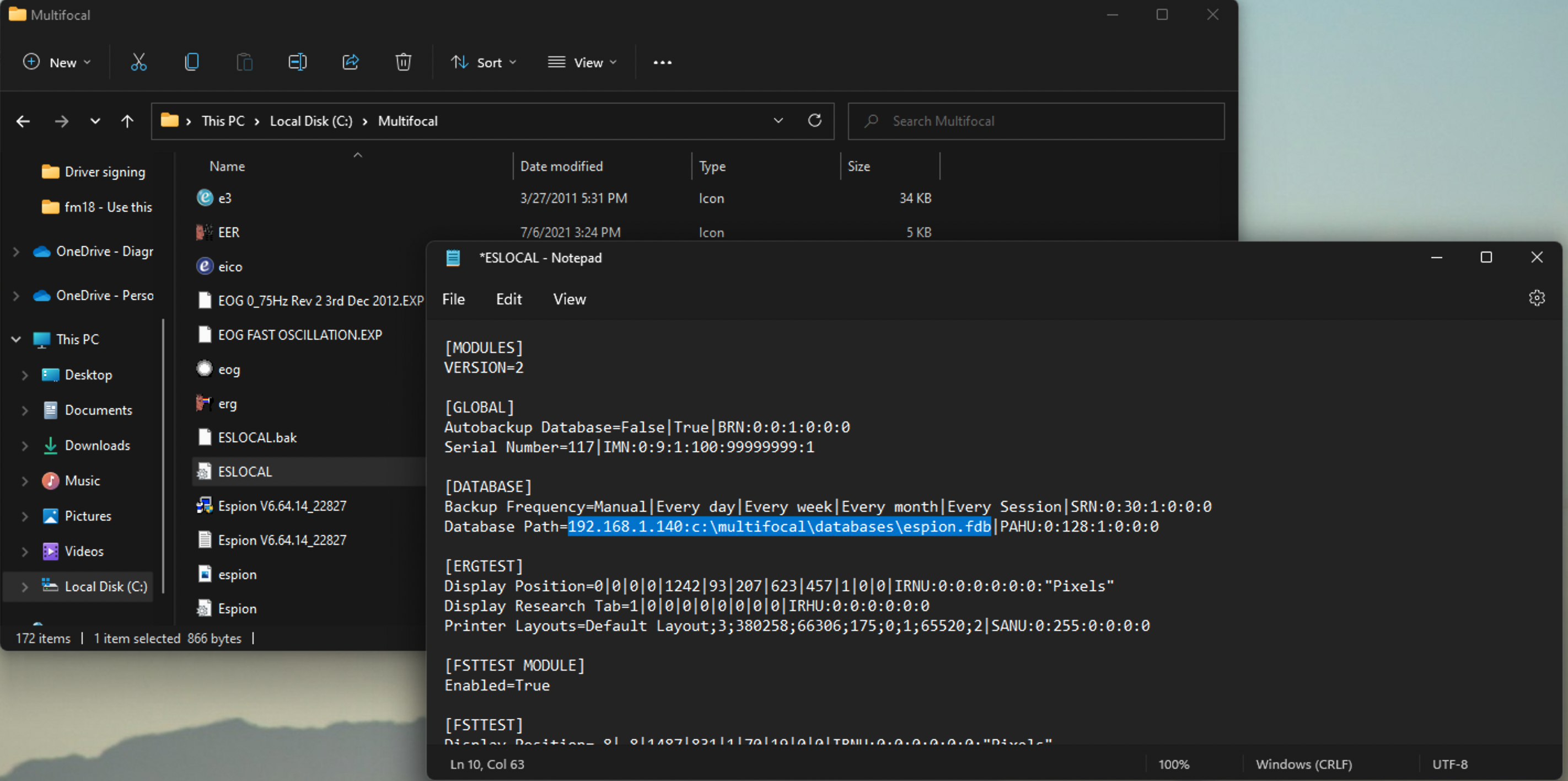Expand the Local Disk (C:) tree node

(25, 587)
